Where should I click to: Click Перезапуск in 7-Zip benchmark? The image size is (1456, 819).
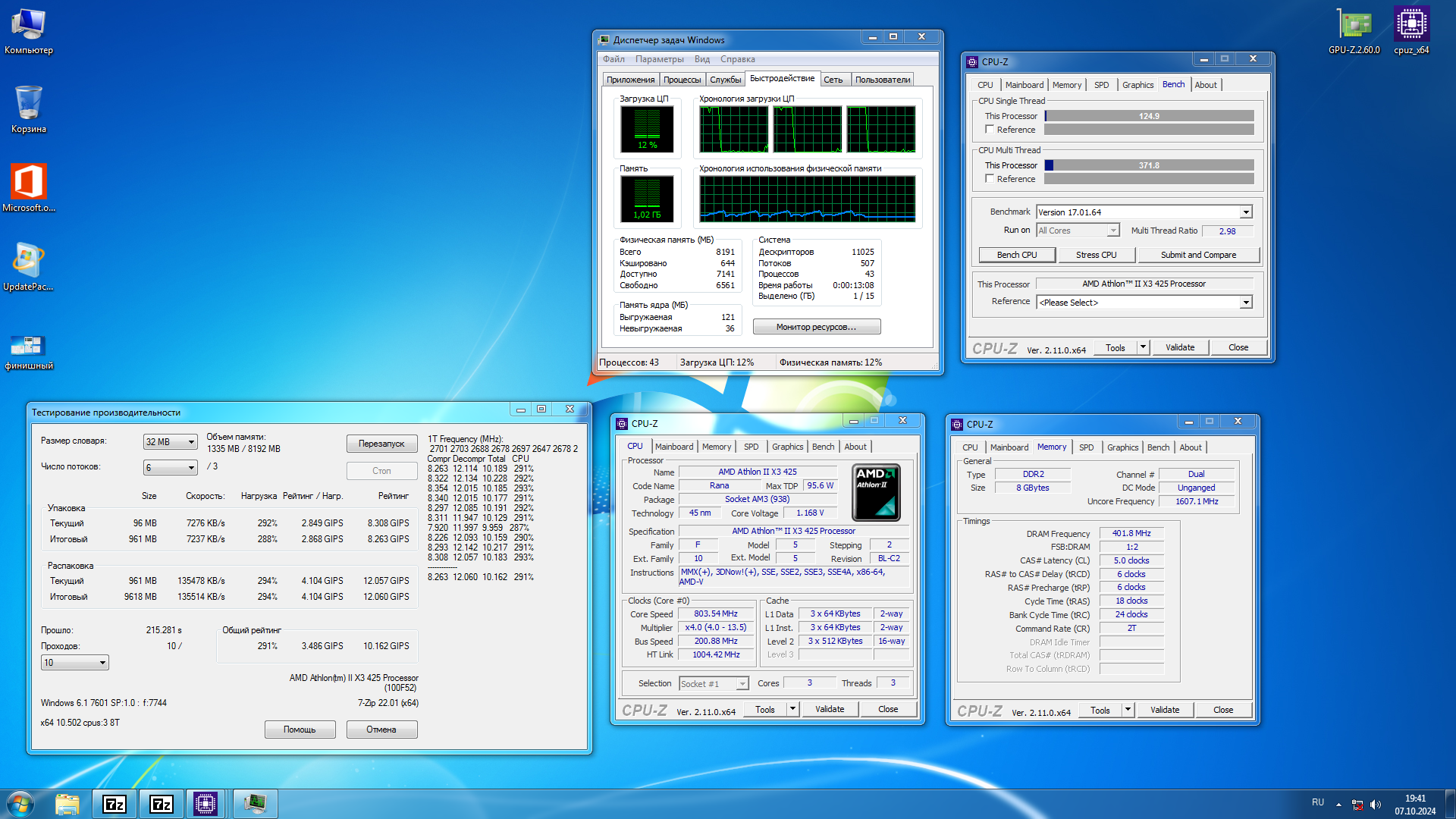pyautogui.click(x=381, y=444)
